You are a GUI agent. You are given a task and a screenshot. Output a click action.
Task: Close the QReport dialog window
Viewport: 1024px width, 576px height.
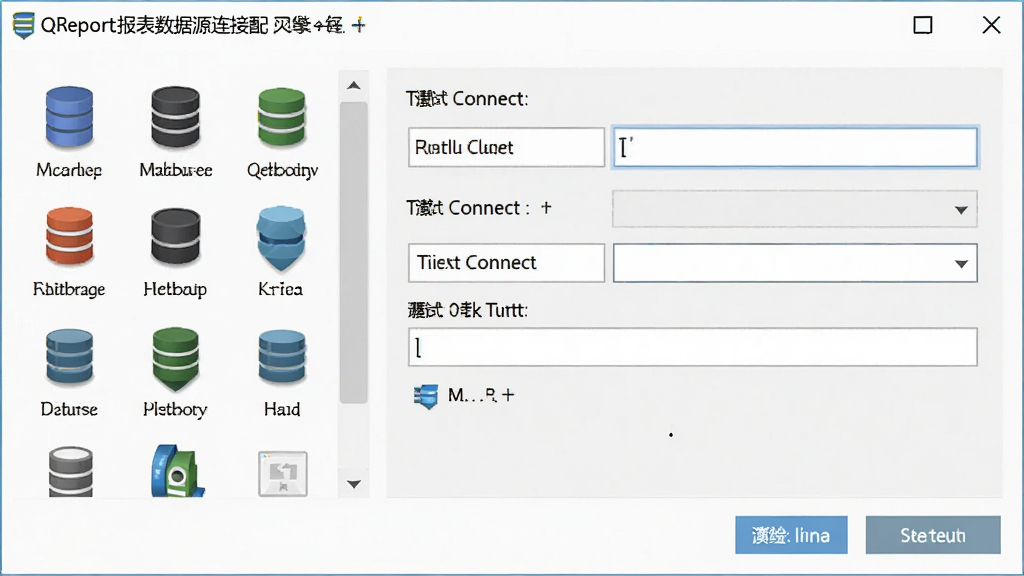[991, 25]
